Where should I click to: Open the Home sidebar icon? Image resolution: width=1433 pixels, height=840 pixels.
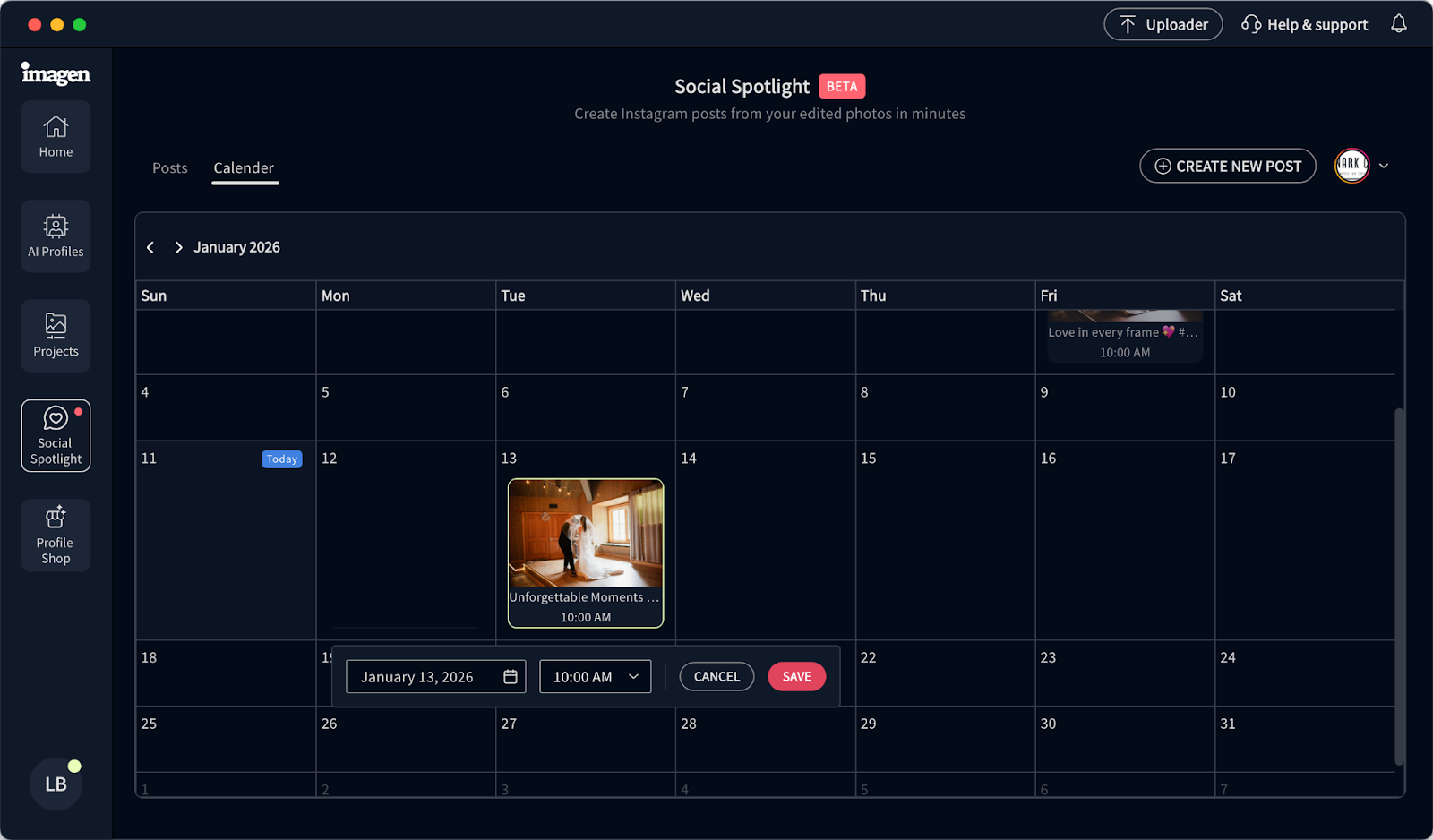click(56, 137)
